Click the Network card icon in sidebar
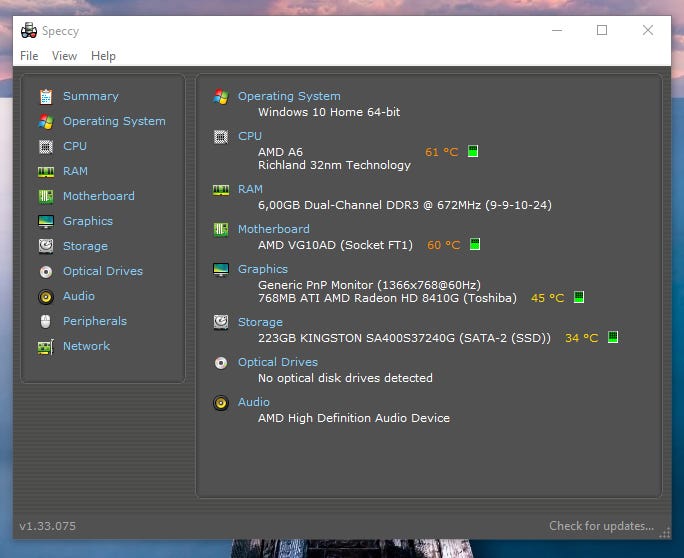Image resolution: width=684 pixels, height=558 pixels. [x=46, y=347]
